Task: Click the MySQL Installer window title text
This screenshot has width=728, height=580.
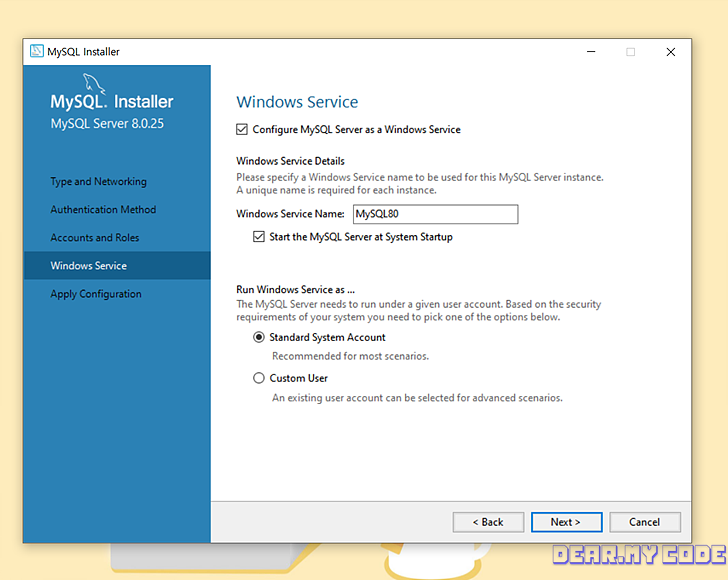Action: coord(84,52)
